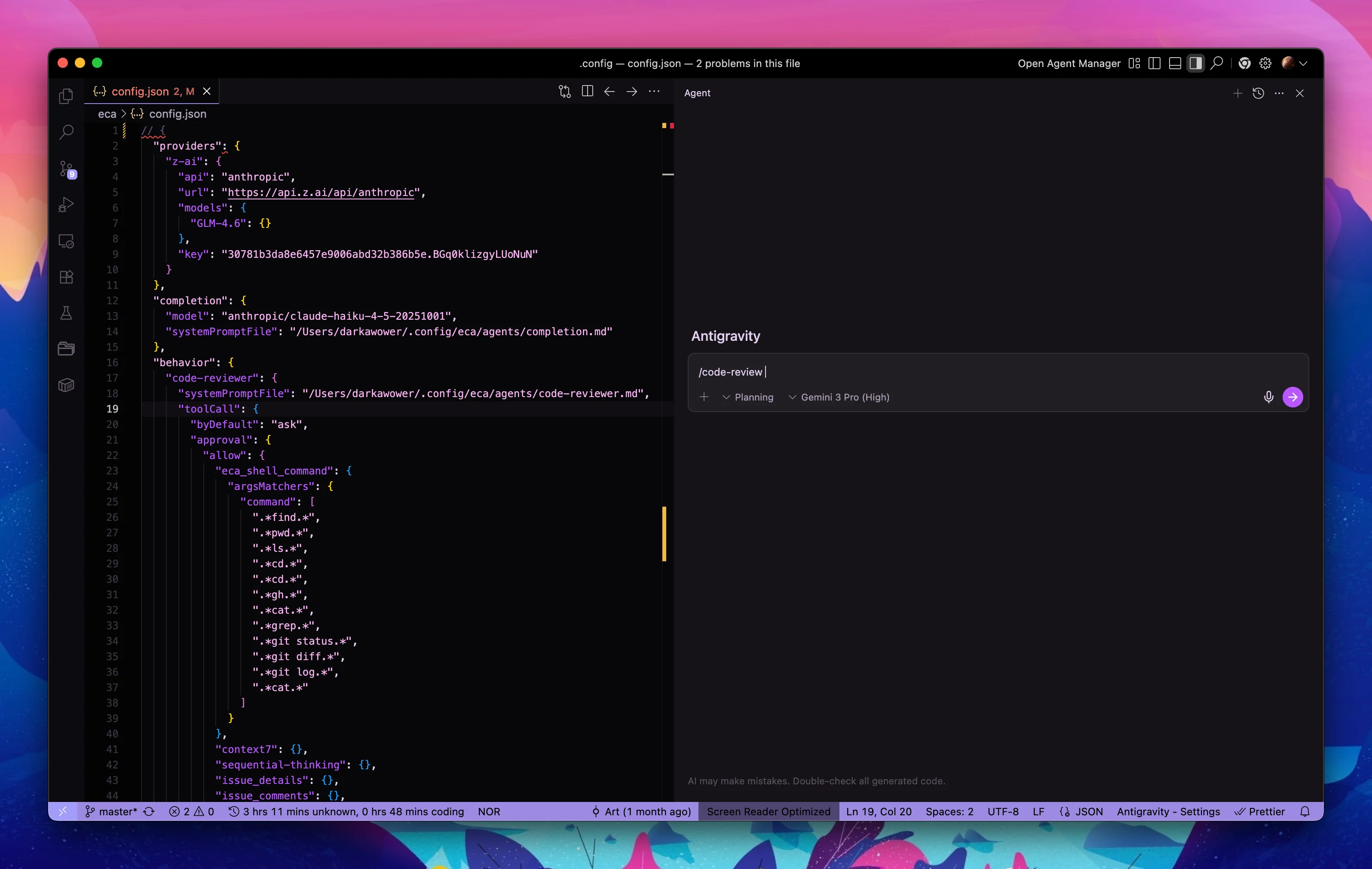Toggle the secondary side bar panel
The height and width of the screenshot is (869, 1372).
click(1195, 63)
